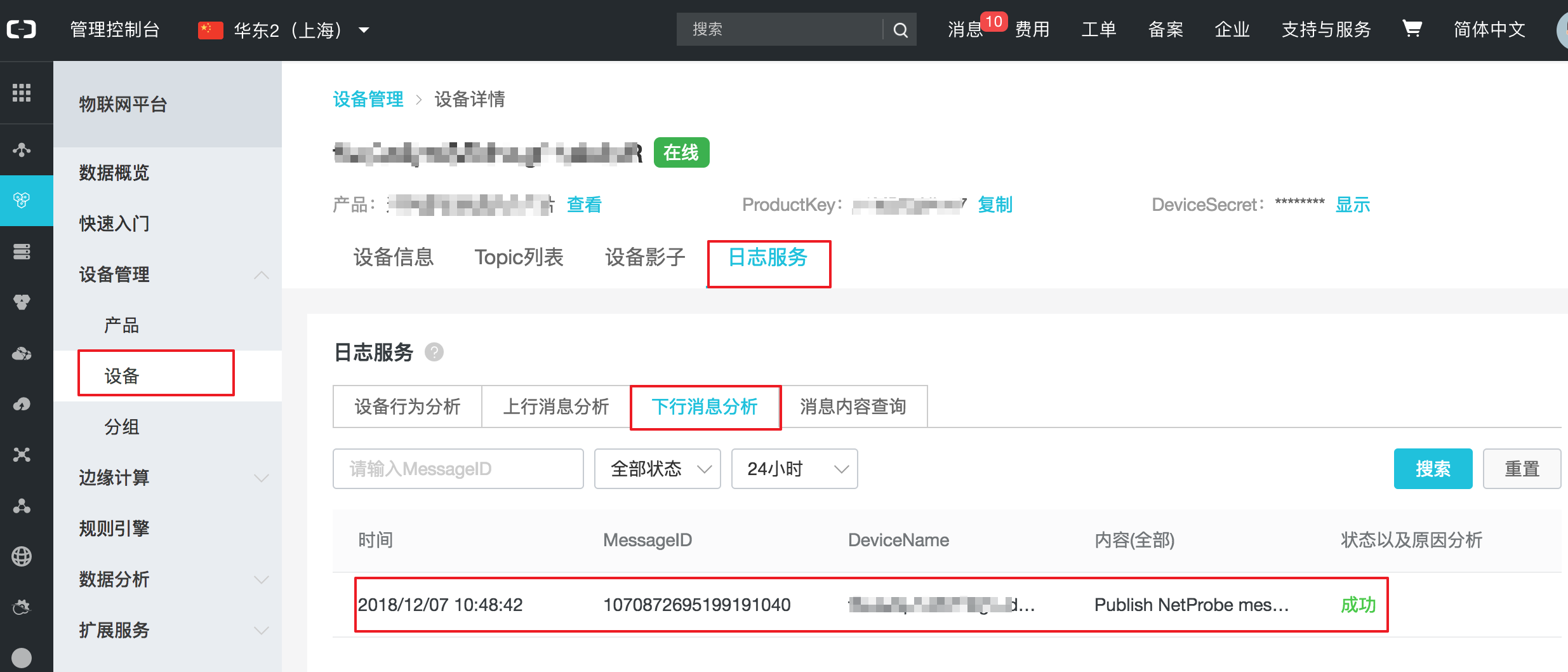Click 复制 to copy ProductKey
This screenshot has height=672, width=1568.
pos(995,205)
